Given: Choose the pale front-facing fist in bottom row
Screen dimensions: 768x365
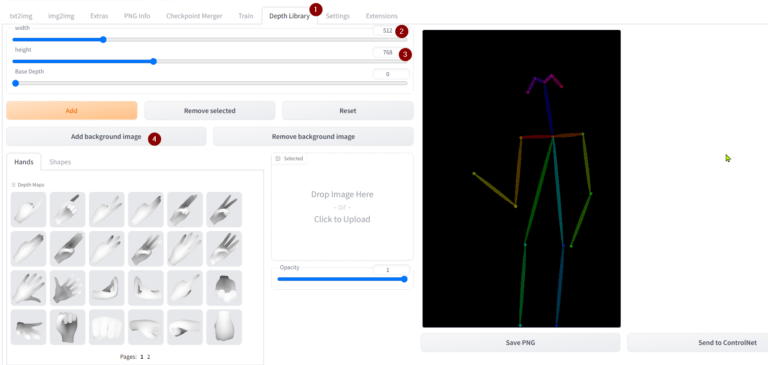Looking at the screenshot, I should (x=107, y=327).
